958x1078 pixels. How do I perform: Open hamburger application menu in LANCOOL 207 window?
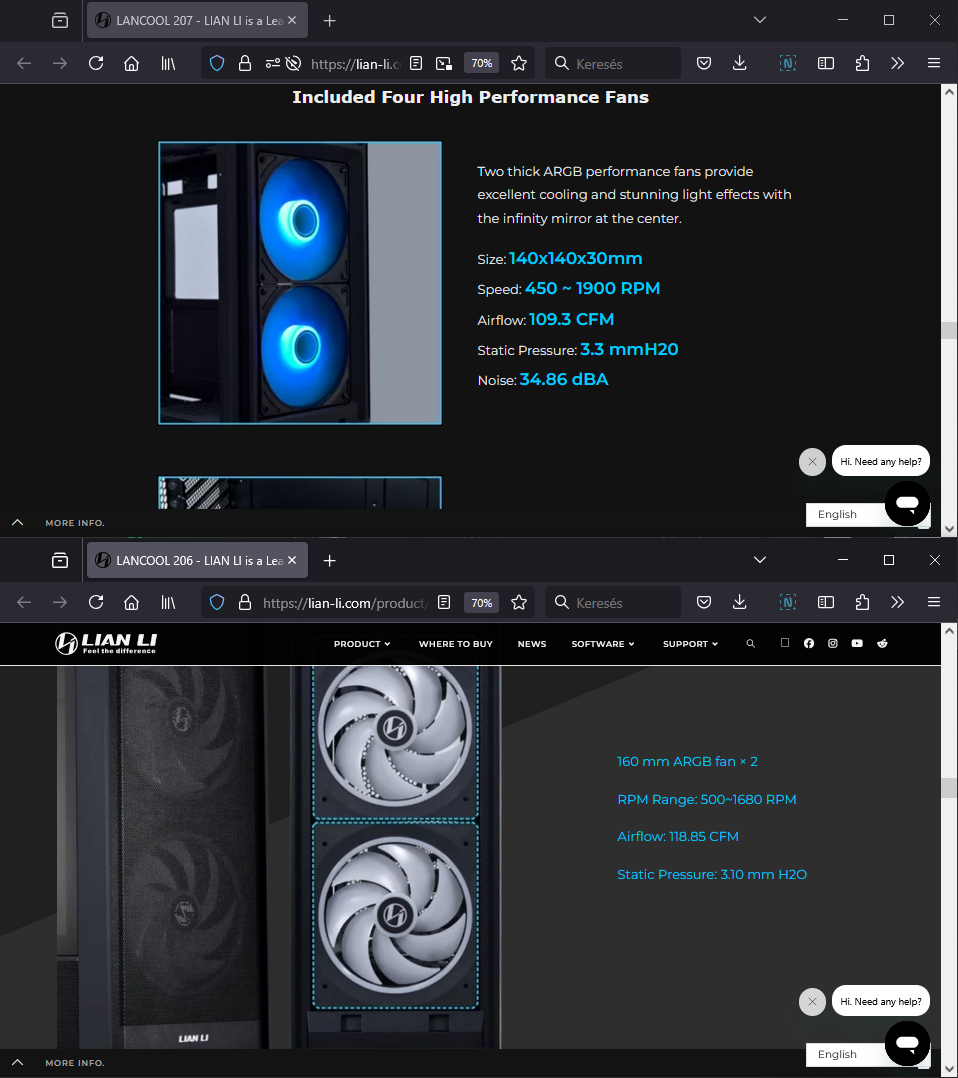point(934,63)
